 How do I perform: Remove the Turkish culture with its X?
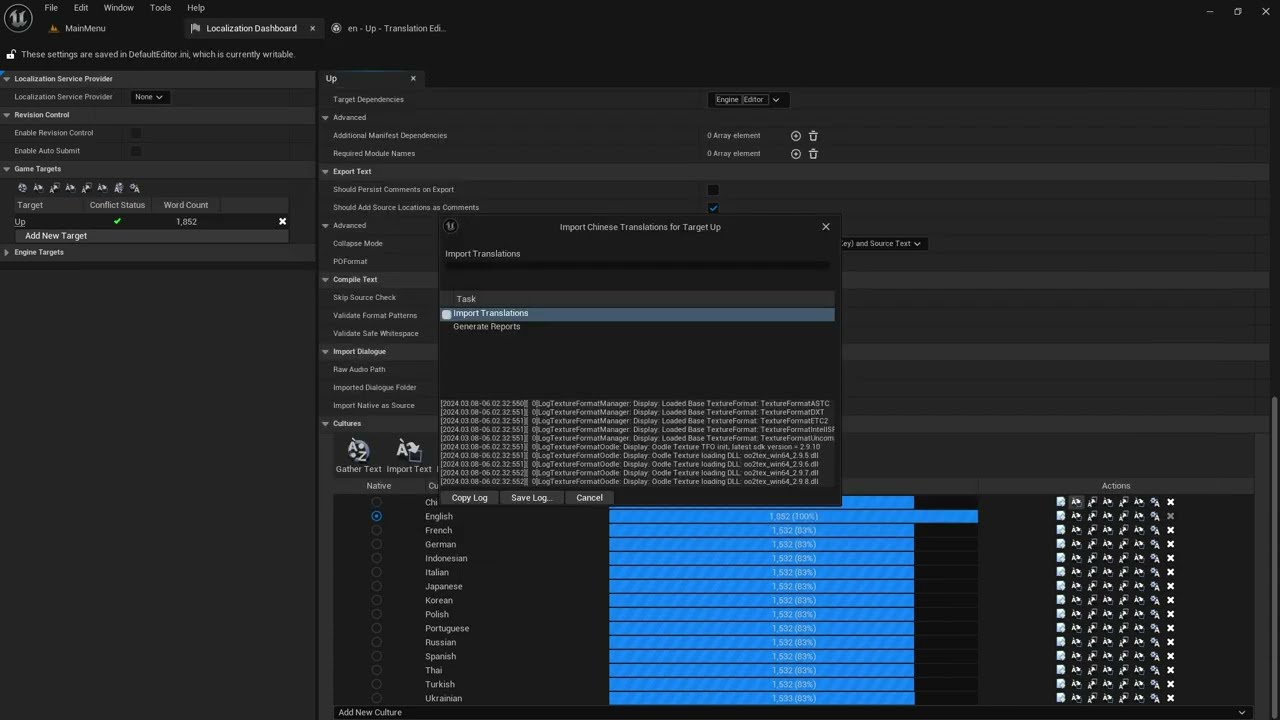pos(1171,684)
